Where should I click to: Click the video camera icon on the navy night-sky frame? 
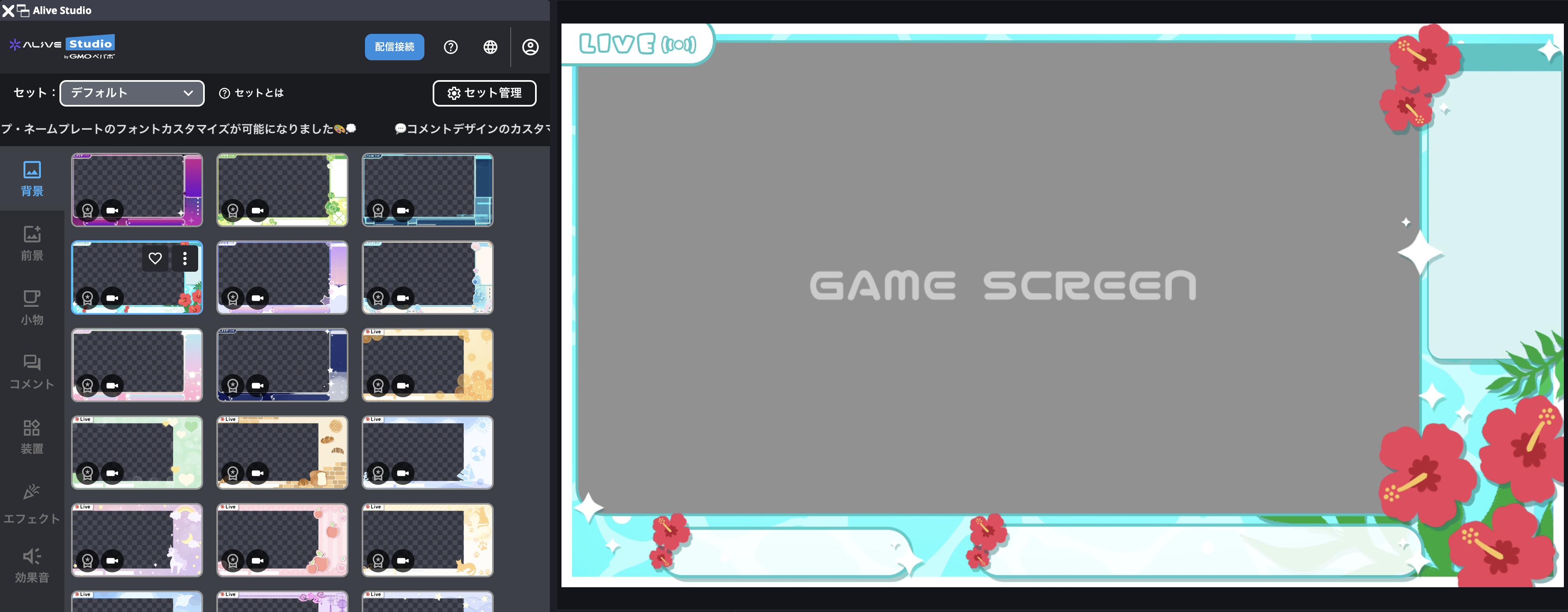[258, 385]
